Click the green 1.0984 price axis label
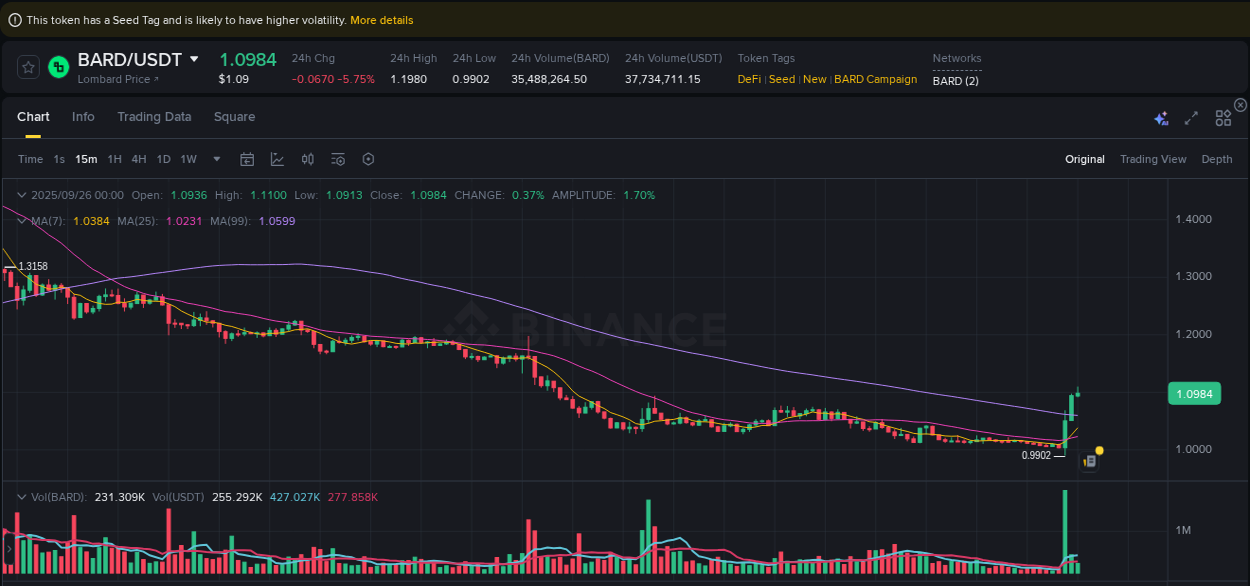This screenshot has height=586, width=1250. (1194, 393)
